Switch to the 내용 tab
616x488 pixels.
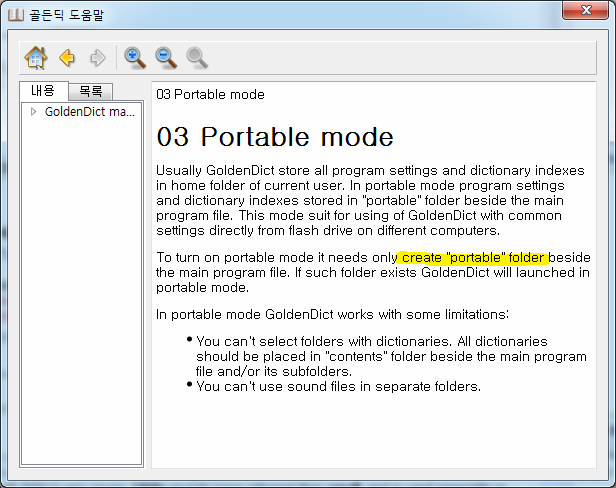pos(44,91)
